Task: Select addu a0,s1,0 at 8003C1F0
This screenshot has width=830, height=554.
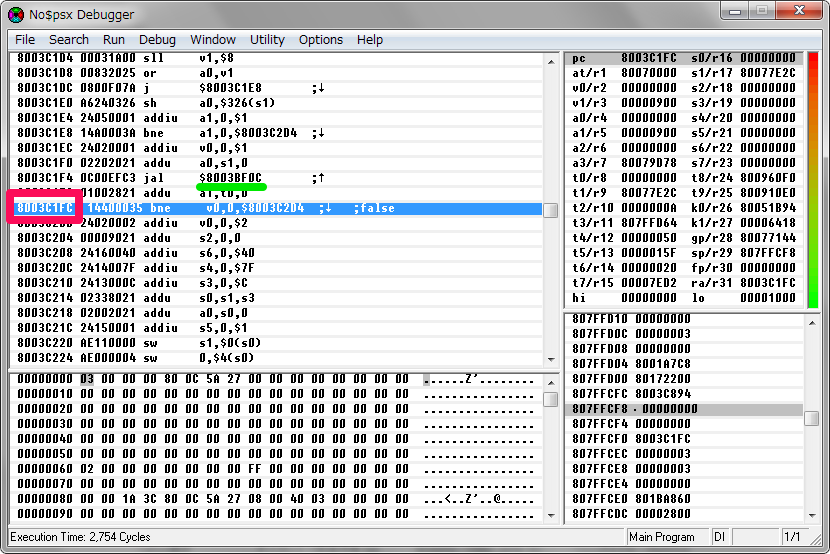Action: click(276, 163)
